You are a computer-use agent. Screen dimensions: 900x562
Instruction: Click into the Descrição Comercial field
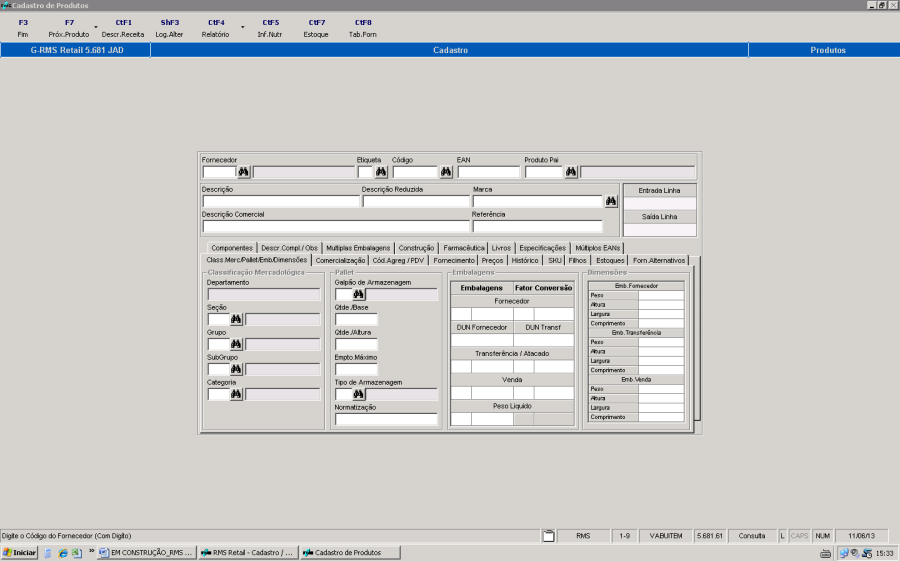tap(335, 226)
